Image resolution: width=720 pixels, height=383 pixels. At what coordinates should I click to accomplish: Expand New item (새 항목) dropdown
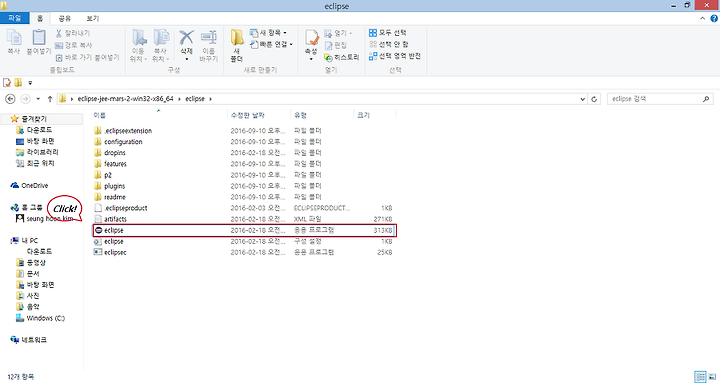268,33
